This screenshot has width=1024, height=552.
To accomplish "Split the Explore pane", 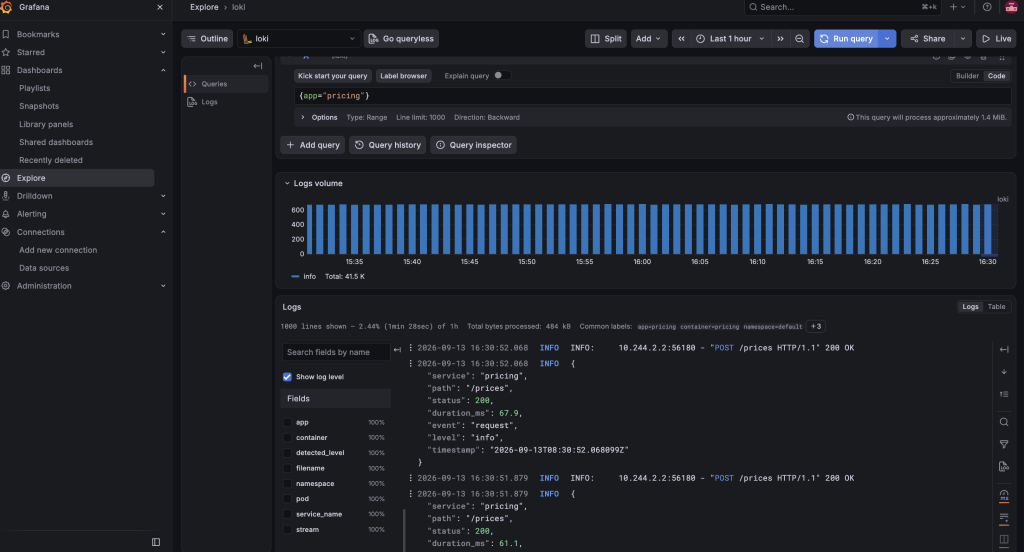I will 605,39.
